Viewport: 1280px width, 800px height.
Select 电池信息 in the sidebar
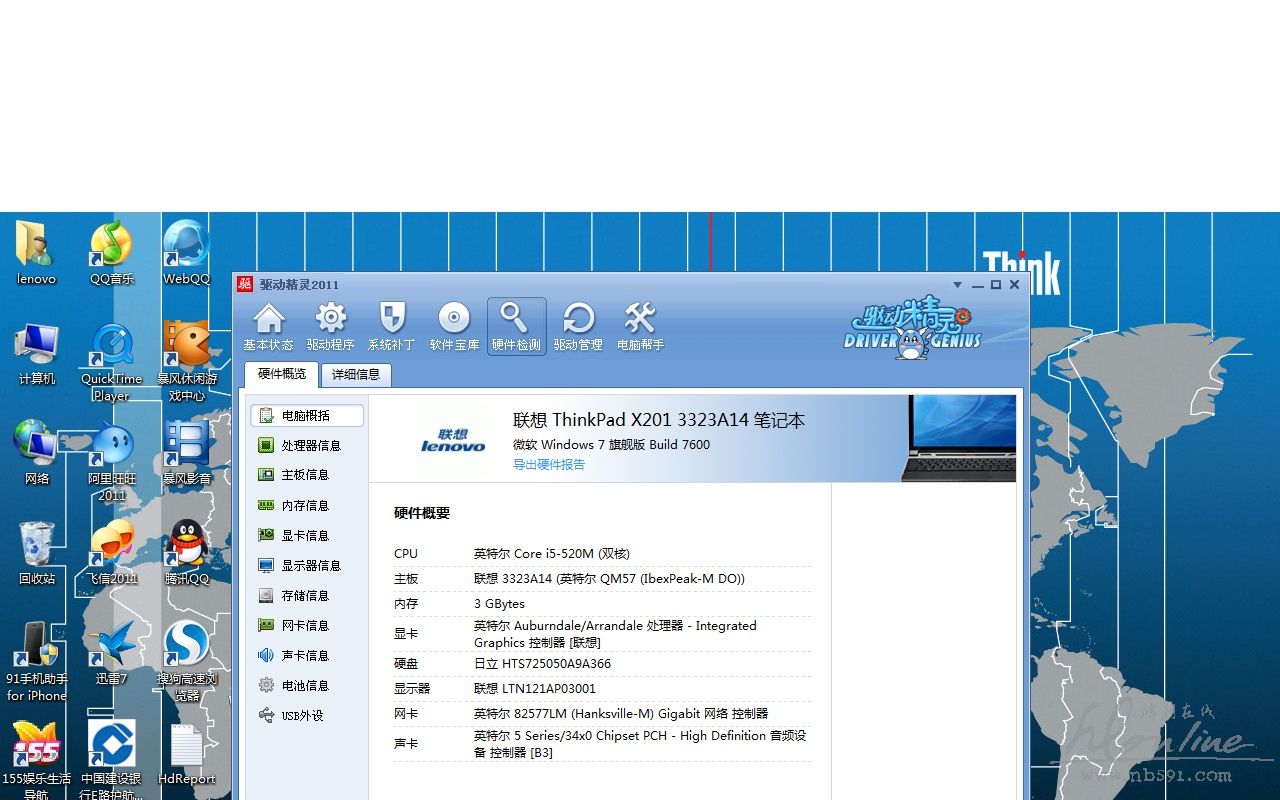pos(304,686)
